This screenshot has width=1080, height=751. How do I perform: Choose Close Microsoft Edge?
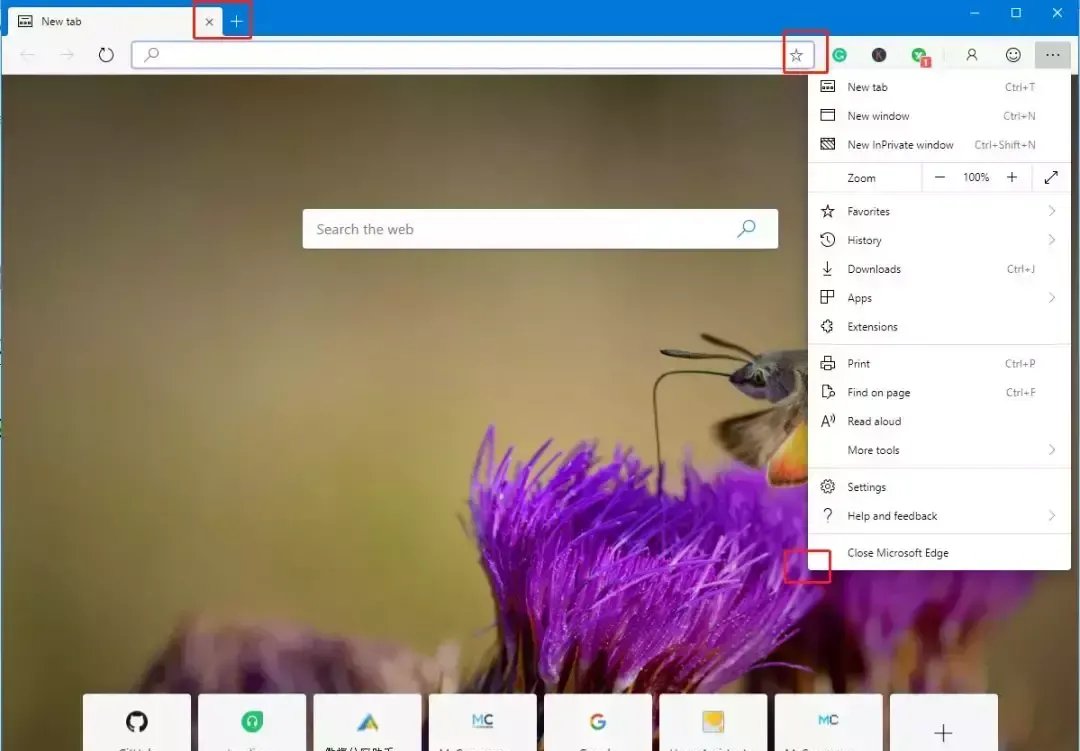(x=897, y=553)
